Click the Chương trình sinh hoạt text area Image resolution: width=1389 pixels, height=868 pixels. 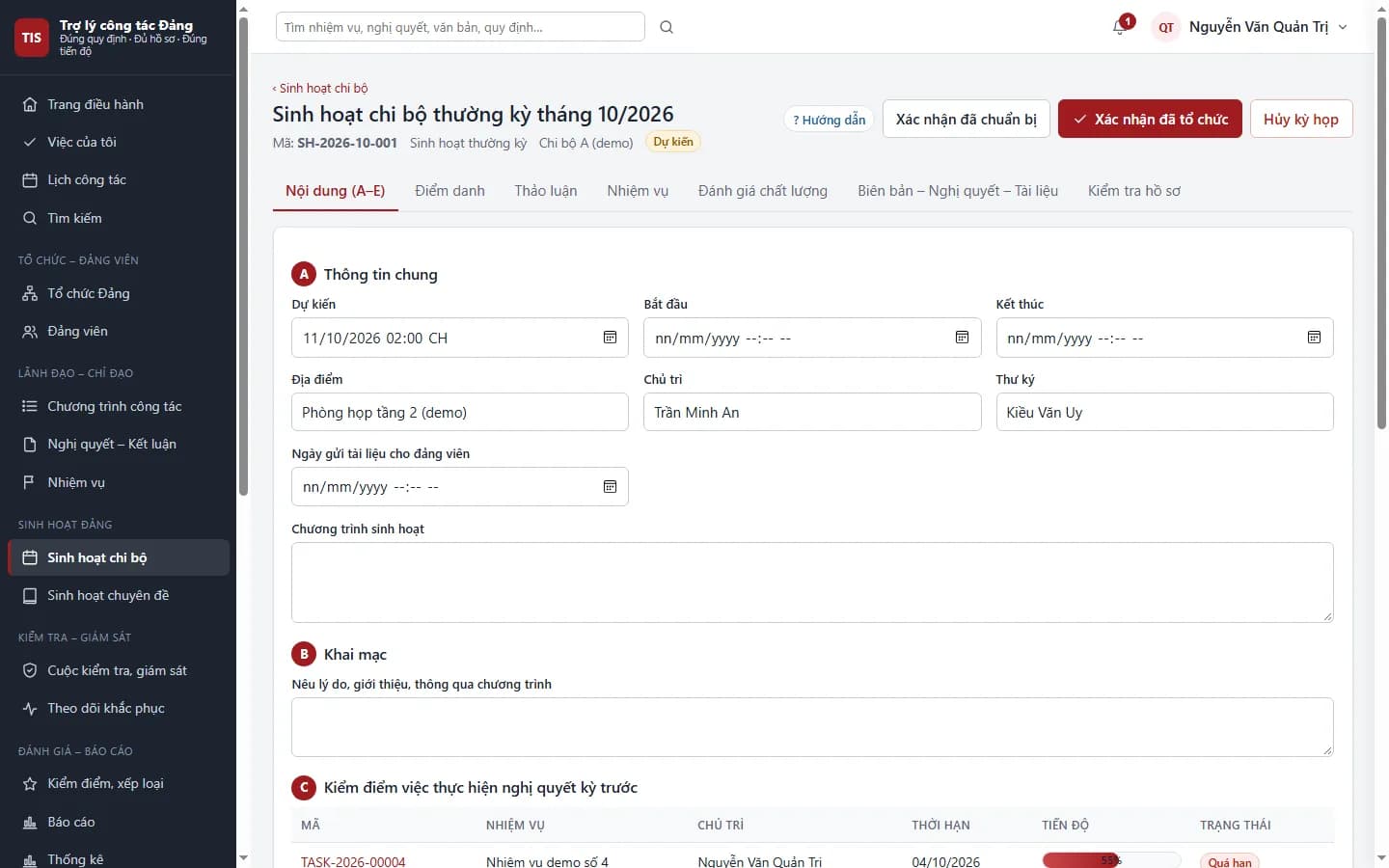[812, 583]
